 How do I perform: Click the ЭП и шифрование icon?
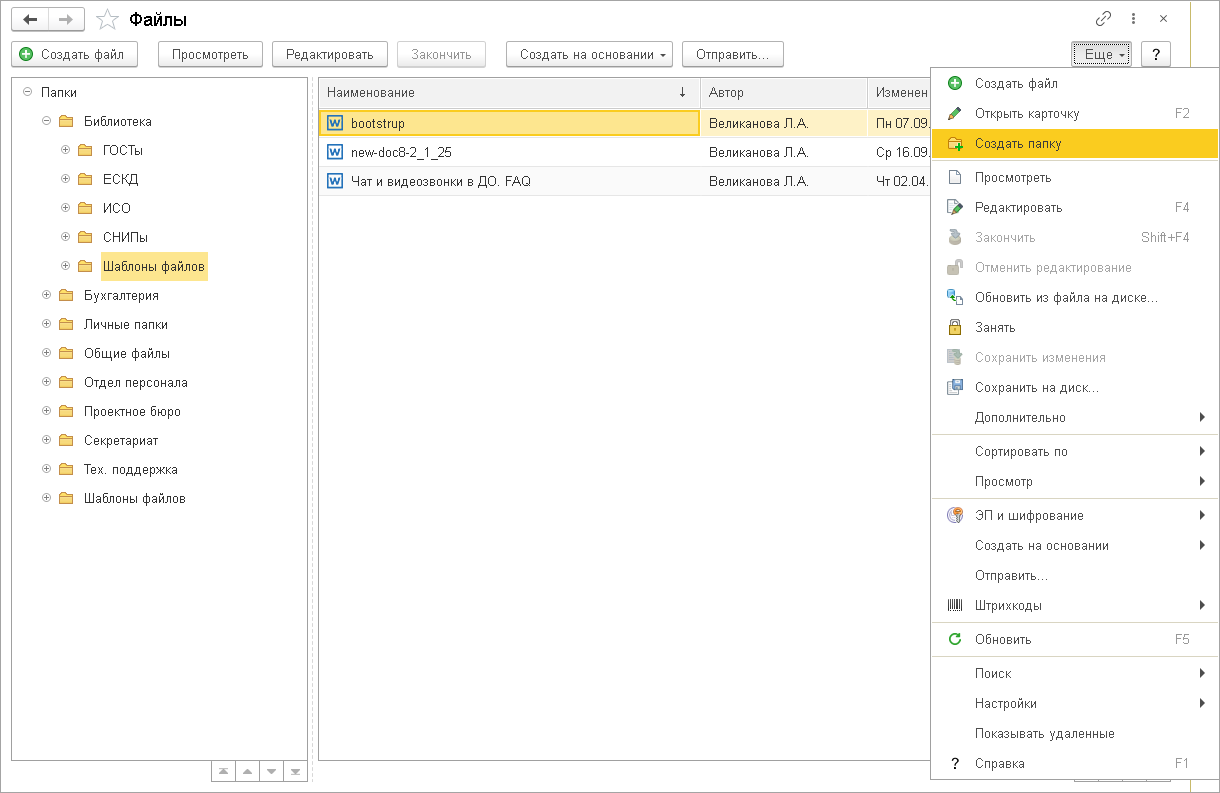coord(955,515)
